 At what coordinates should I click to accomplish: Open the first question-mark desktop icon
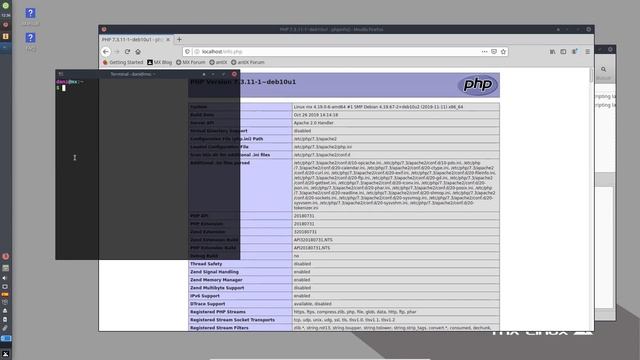[x=30, y=13]
